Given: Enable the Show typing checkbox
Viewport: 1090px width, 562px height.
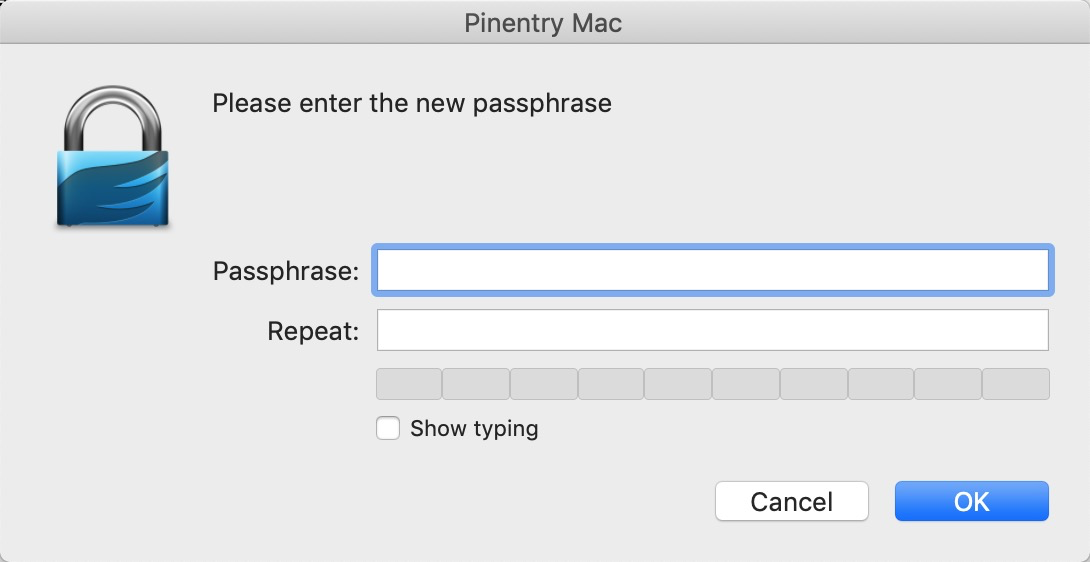Looking at the screenshot, I should pos(388,429).
